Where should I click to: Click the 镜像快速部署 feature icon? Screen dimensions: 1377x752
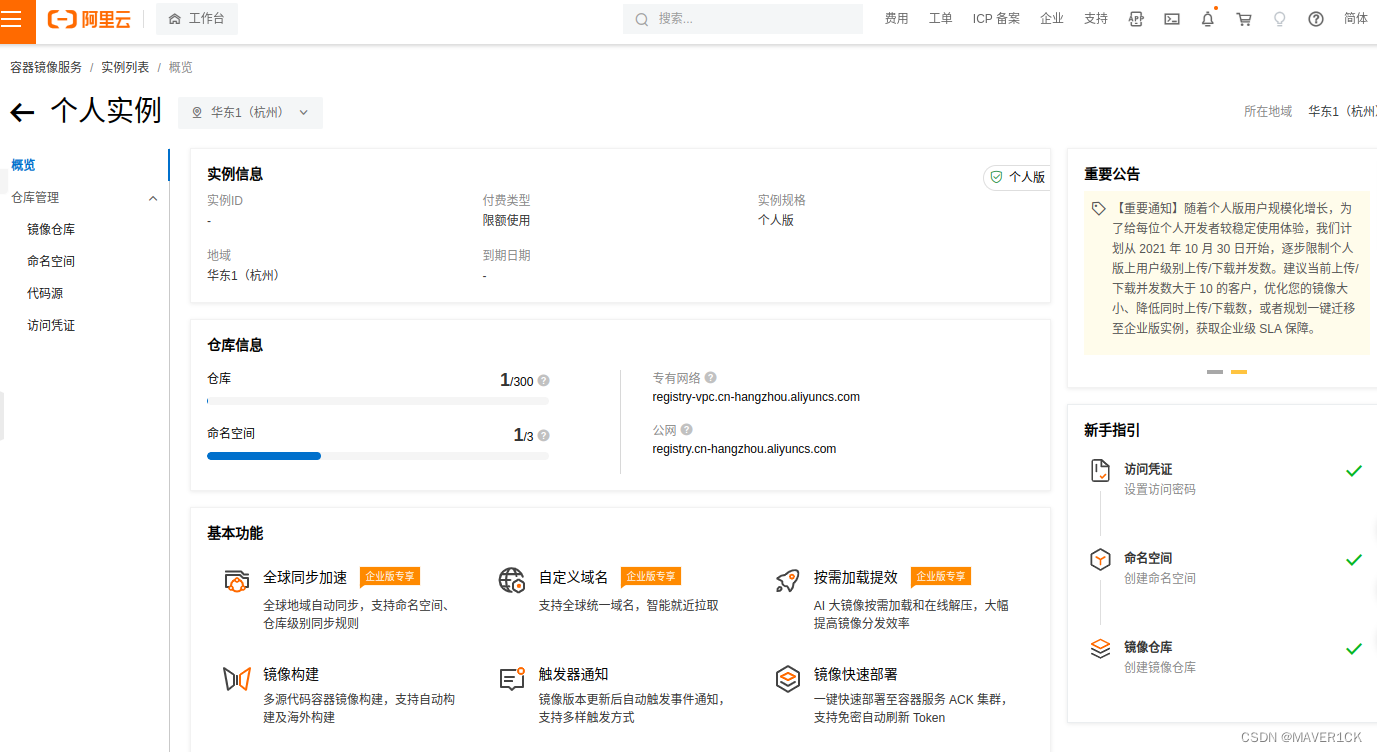(x=787, y=679)
